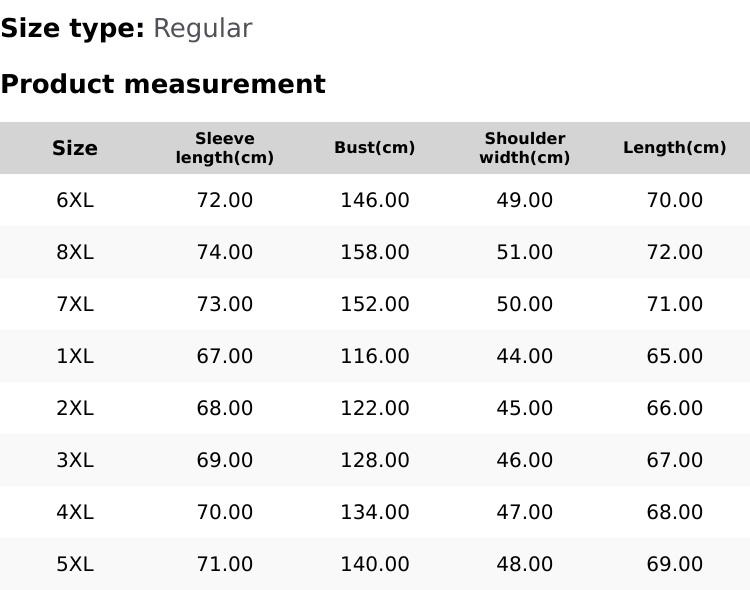Select the 7XL size row label
Screen dimensions: 750x590
[75, 304]
